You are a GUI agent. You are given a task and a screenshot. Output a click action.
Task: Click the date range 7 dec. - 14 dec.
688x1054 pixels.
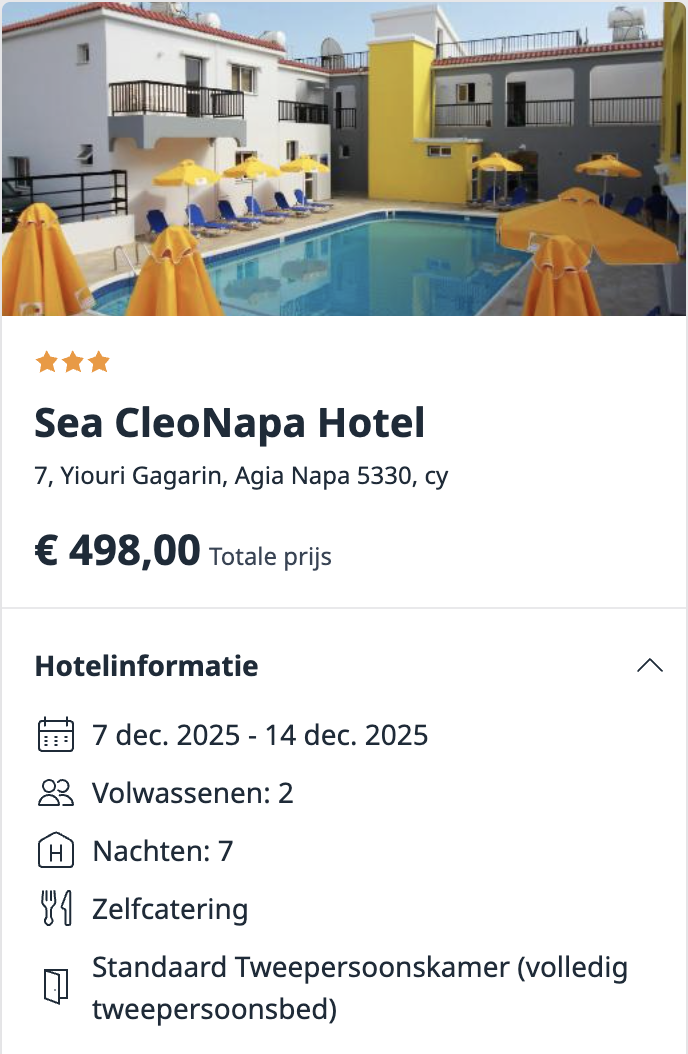(260, 734)
